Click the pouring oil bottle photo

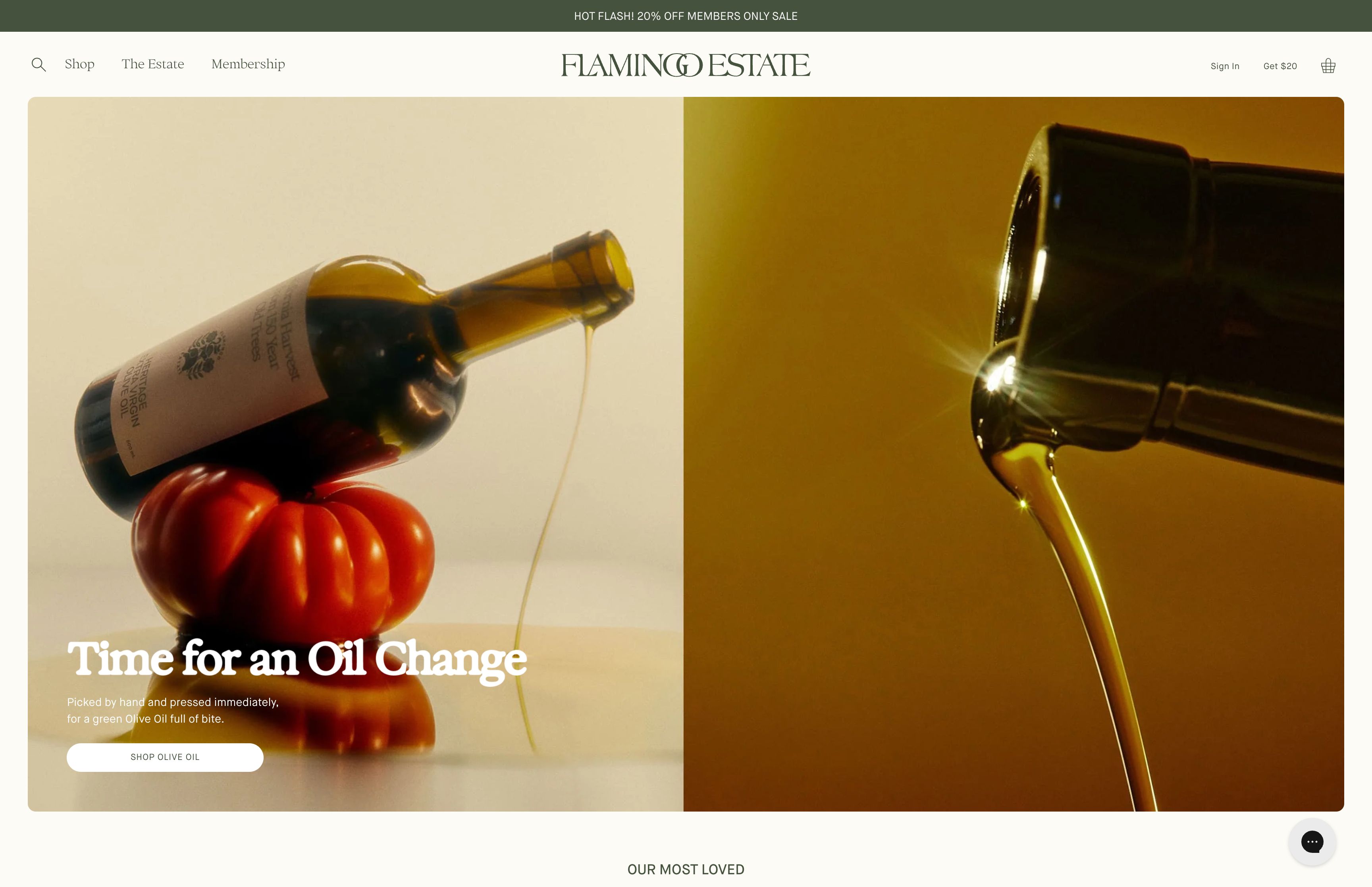[1013, 454]
